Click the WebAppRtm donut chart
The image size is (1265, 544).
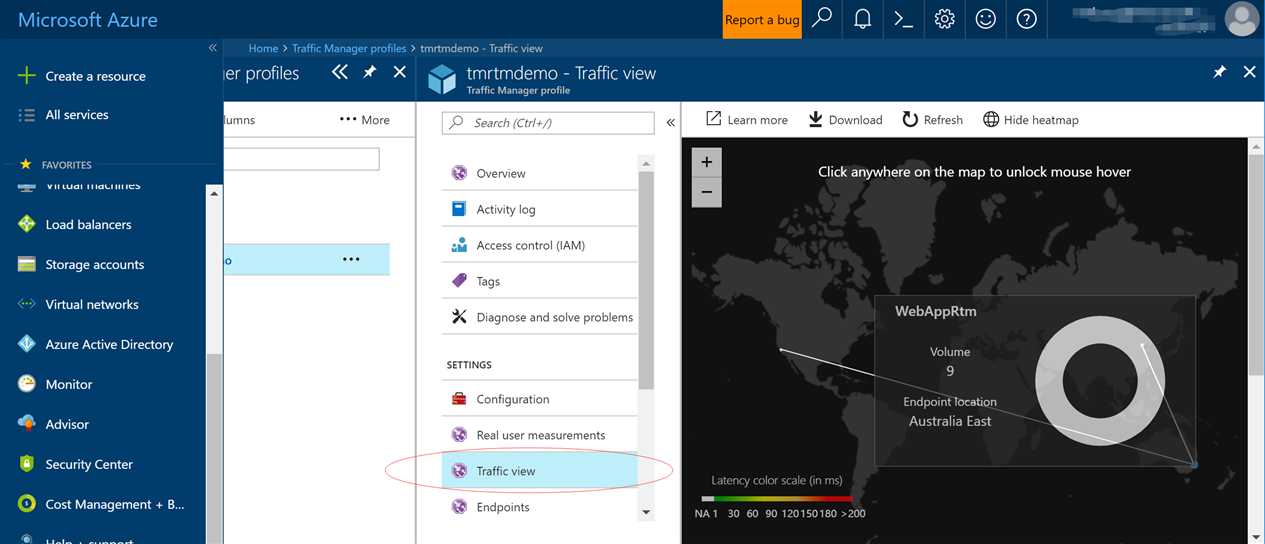(1099, 381)
